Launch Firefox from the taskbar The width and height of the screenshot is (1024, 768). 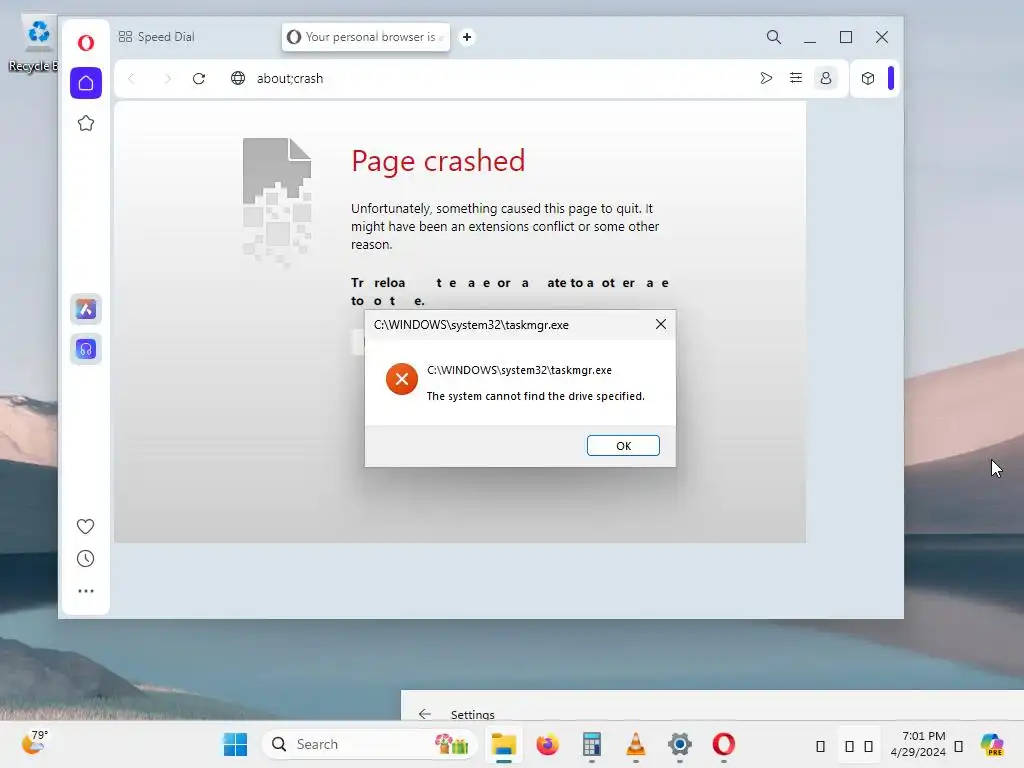coord(547,744)
